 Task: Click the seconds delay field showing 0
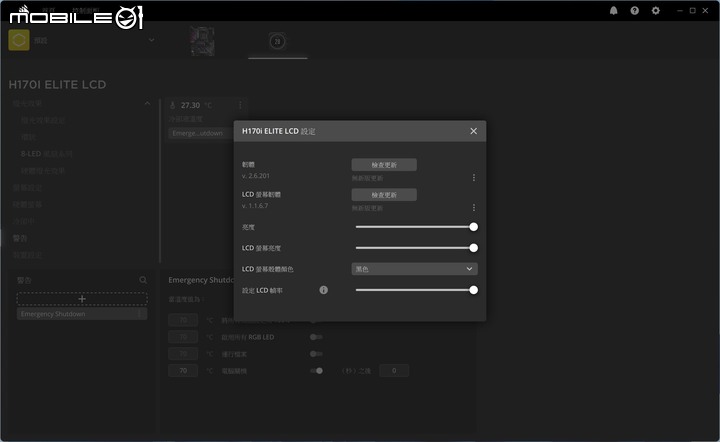(394, 371)
